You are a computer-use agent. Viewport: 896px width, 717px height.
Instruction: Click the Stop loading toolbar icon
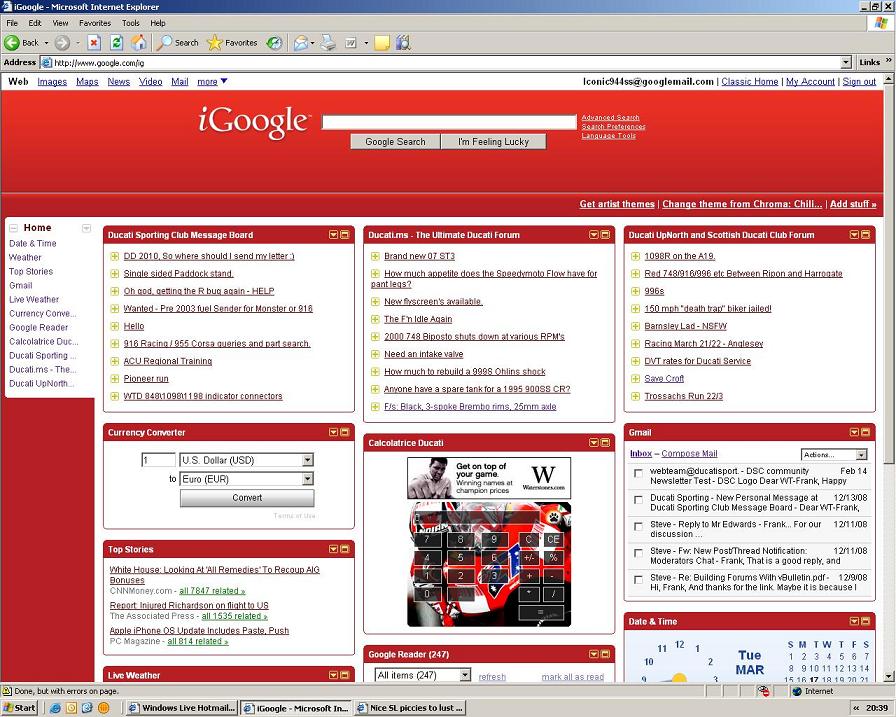click(x=94, y=43)
